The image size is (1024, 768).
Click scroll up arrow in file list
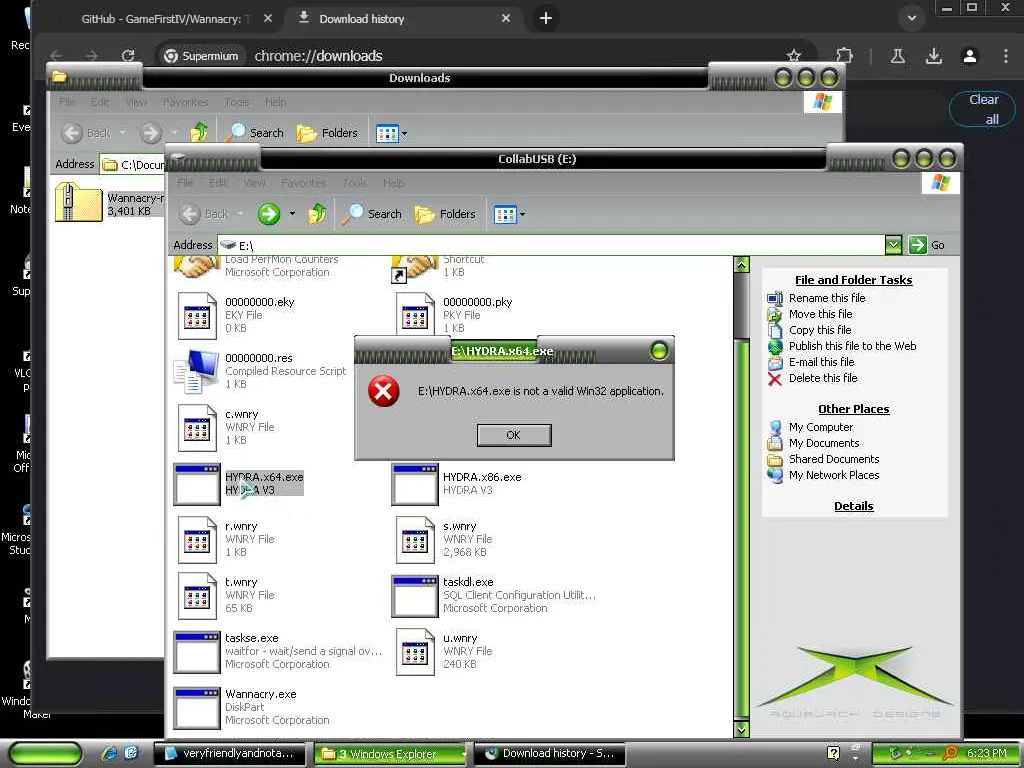click(741, 264)
